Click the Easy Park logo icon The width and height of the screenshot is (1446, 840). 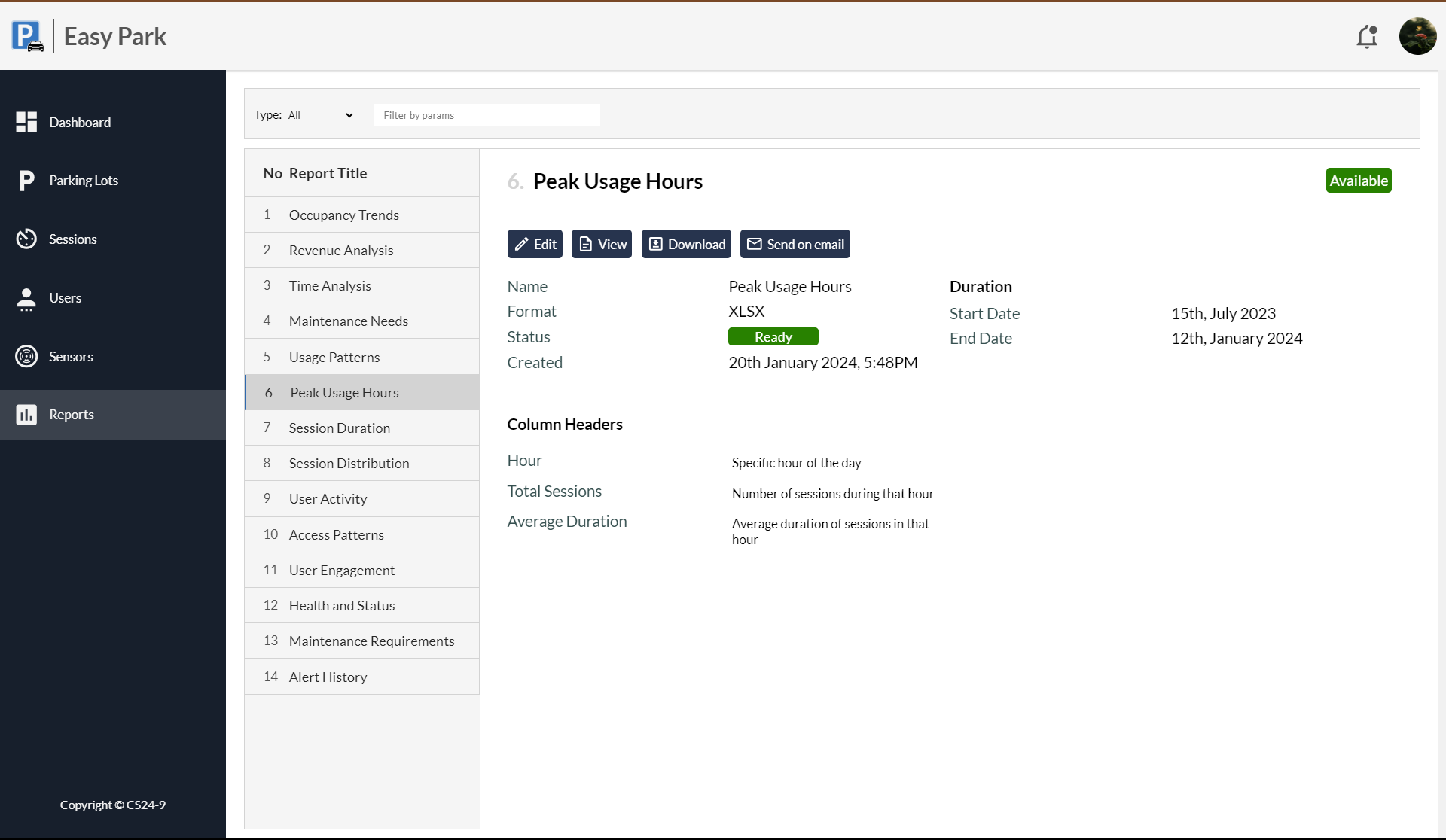point(28,36)
